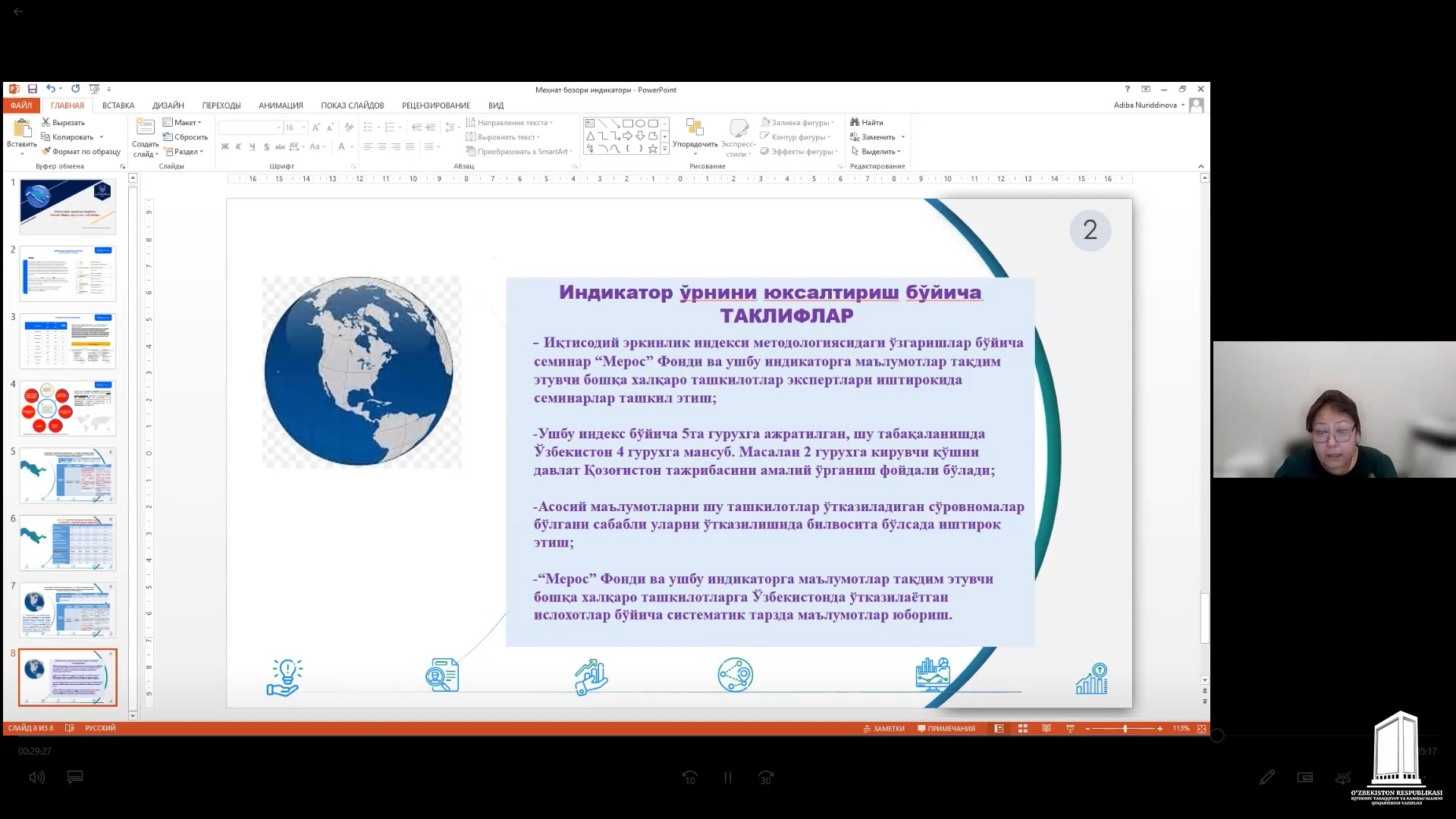The width and height of the screenshot is (1456, 819).
Task: Start slideshow from status bar icon
Action: click(1070, 728)
